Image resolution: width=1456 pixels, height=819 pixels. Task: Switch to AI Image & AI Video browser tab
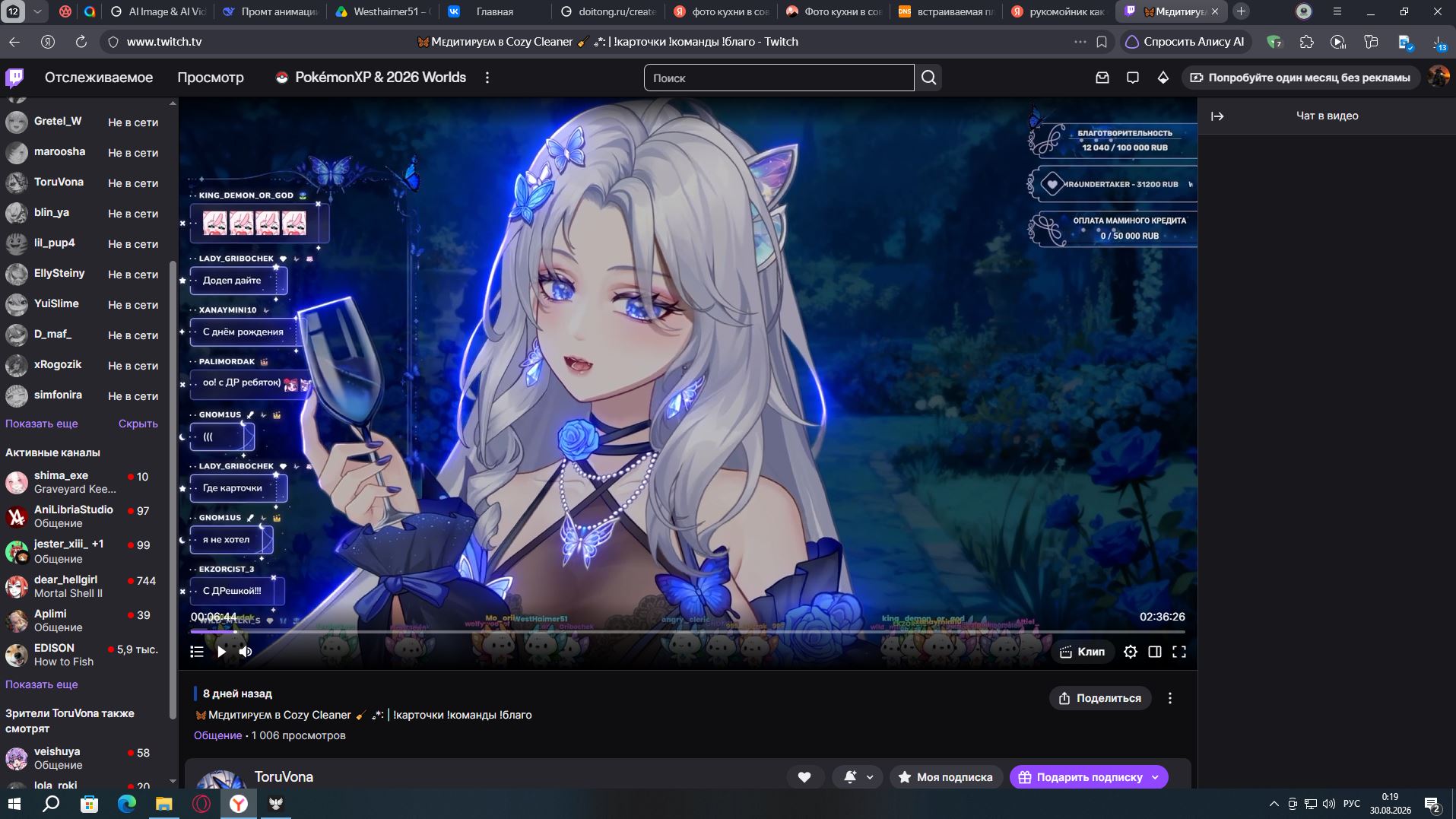click(157, 11)
